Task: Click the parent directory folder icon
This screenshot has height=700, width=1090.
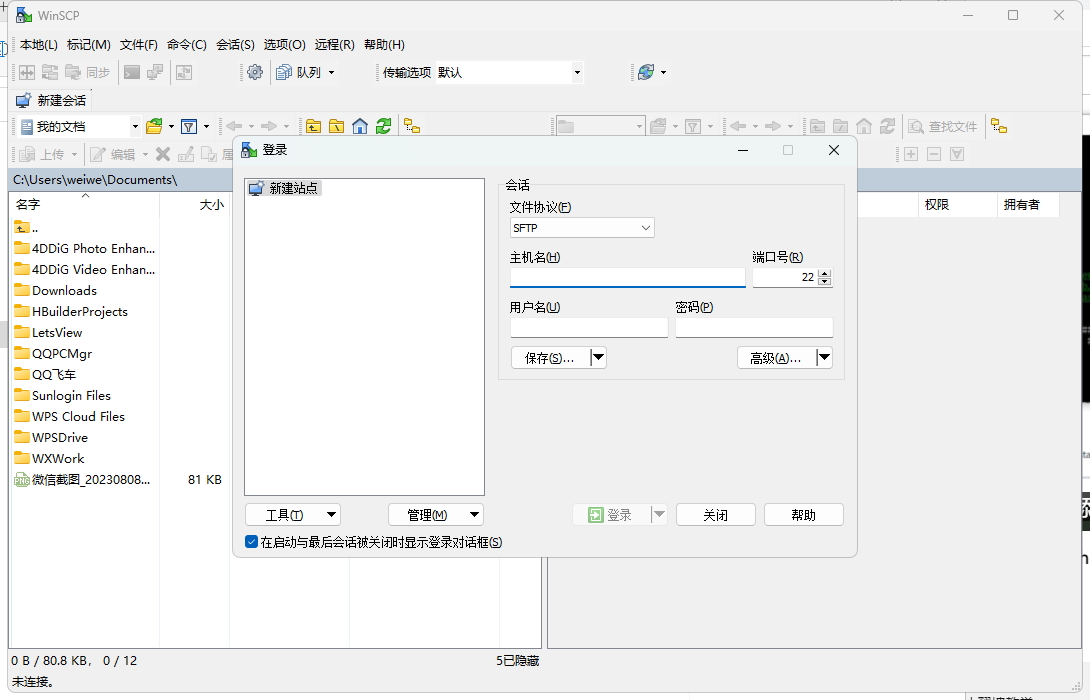Action: [x=315, y=126]
